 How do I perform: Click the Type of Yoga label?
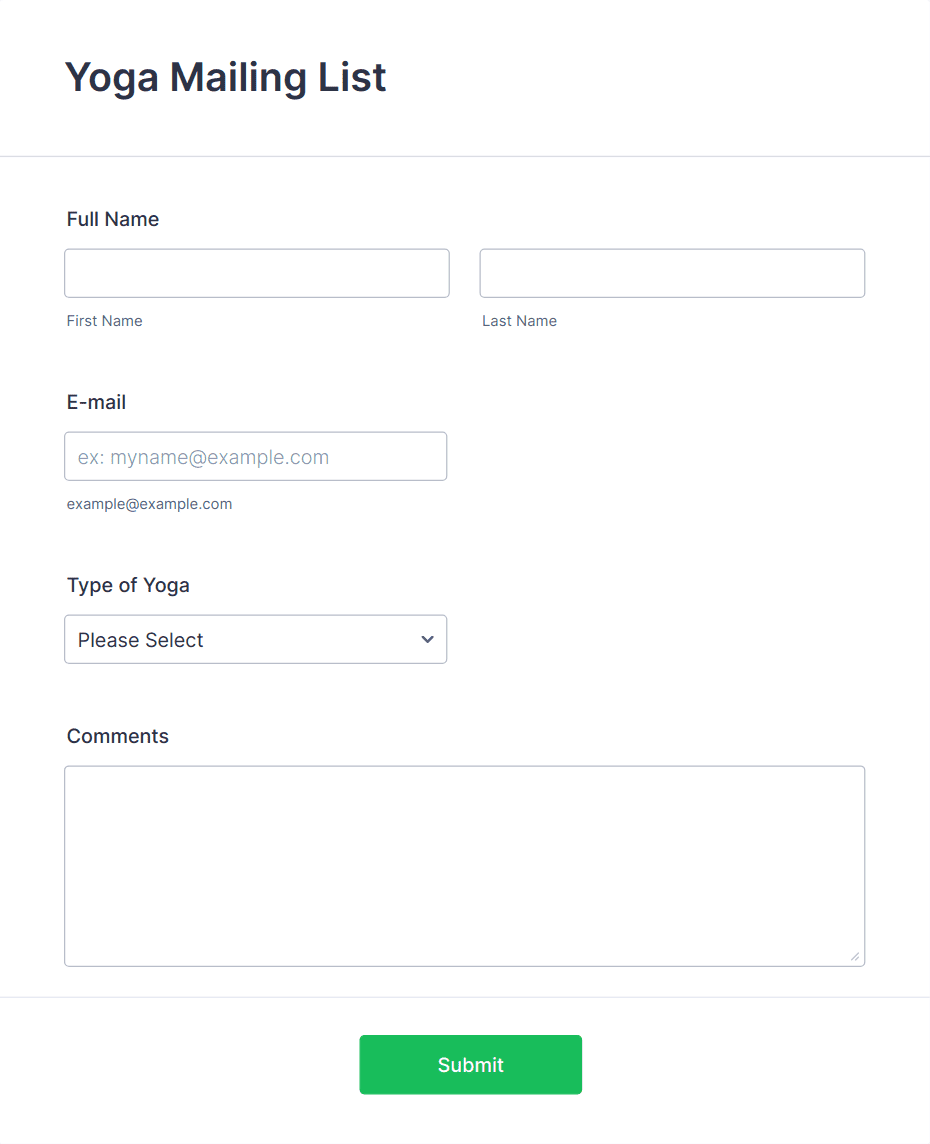pos(128,585)
